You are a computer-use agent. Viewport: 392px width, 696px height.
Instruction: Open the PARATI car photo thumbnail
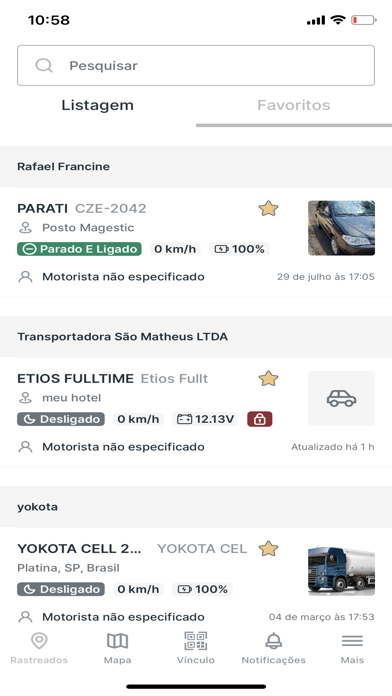click(341, 228)
